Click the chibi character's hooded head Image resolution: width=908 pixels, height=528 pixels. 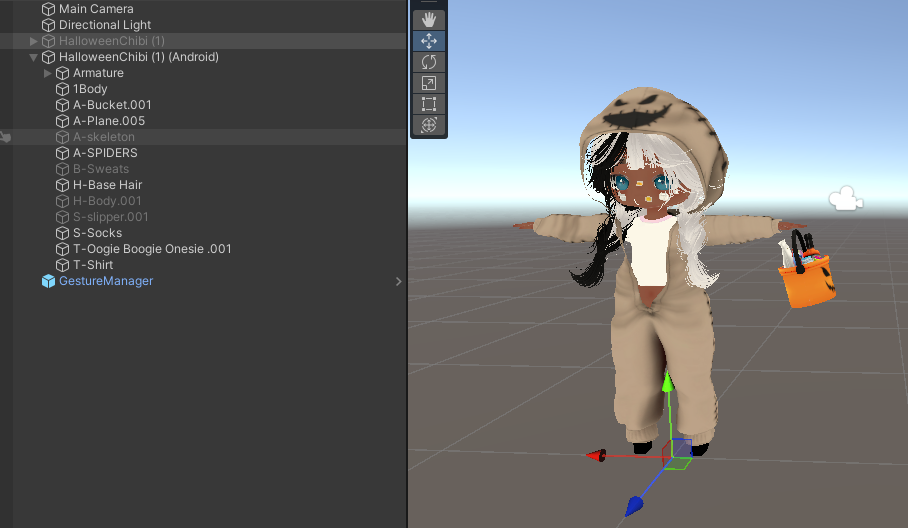tap(653, 151)
